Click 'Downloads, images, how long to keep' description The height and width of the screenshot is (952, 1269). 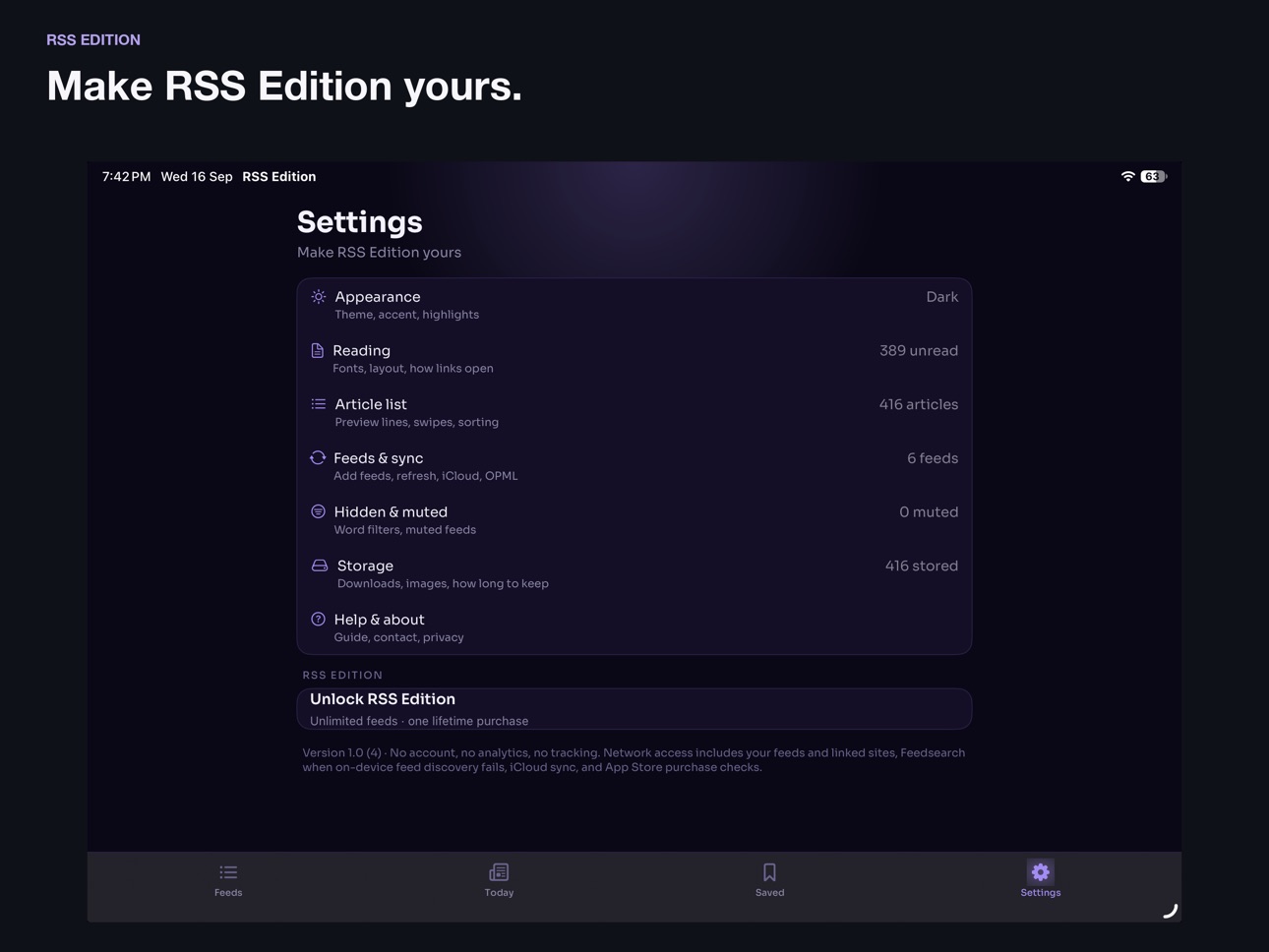[x=444, y=584]
